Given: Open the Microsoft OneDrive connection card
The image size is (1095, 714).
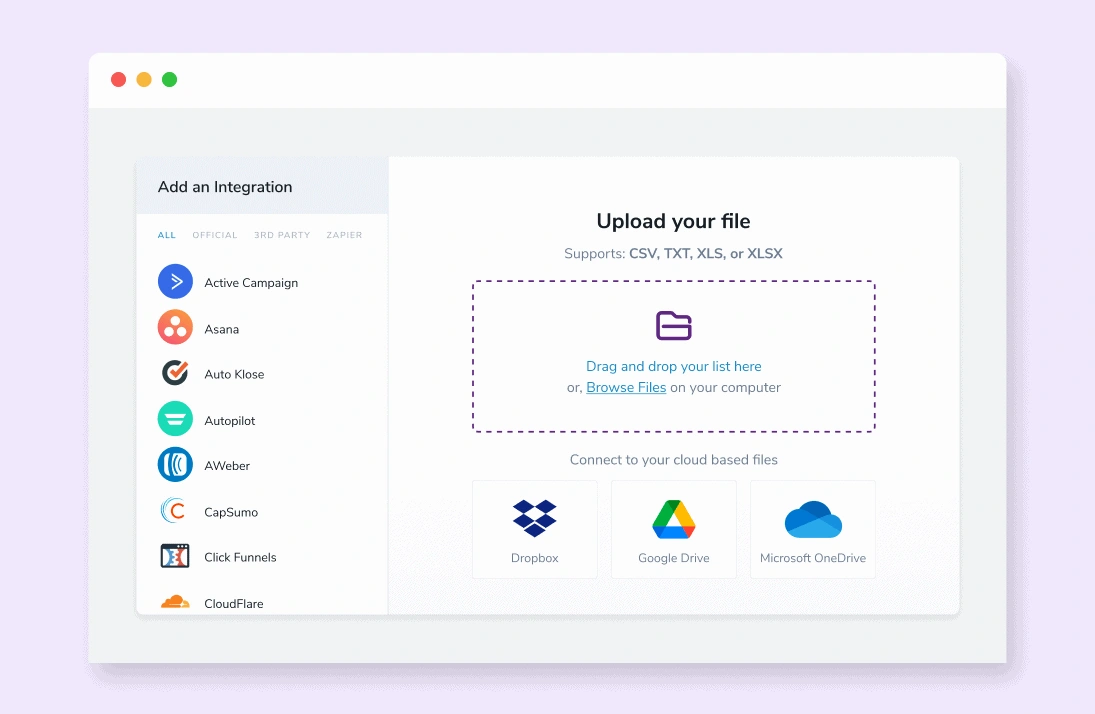Looking at the screenshot, I should pos(812,529).
